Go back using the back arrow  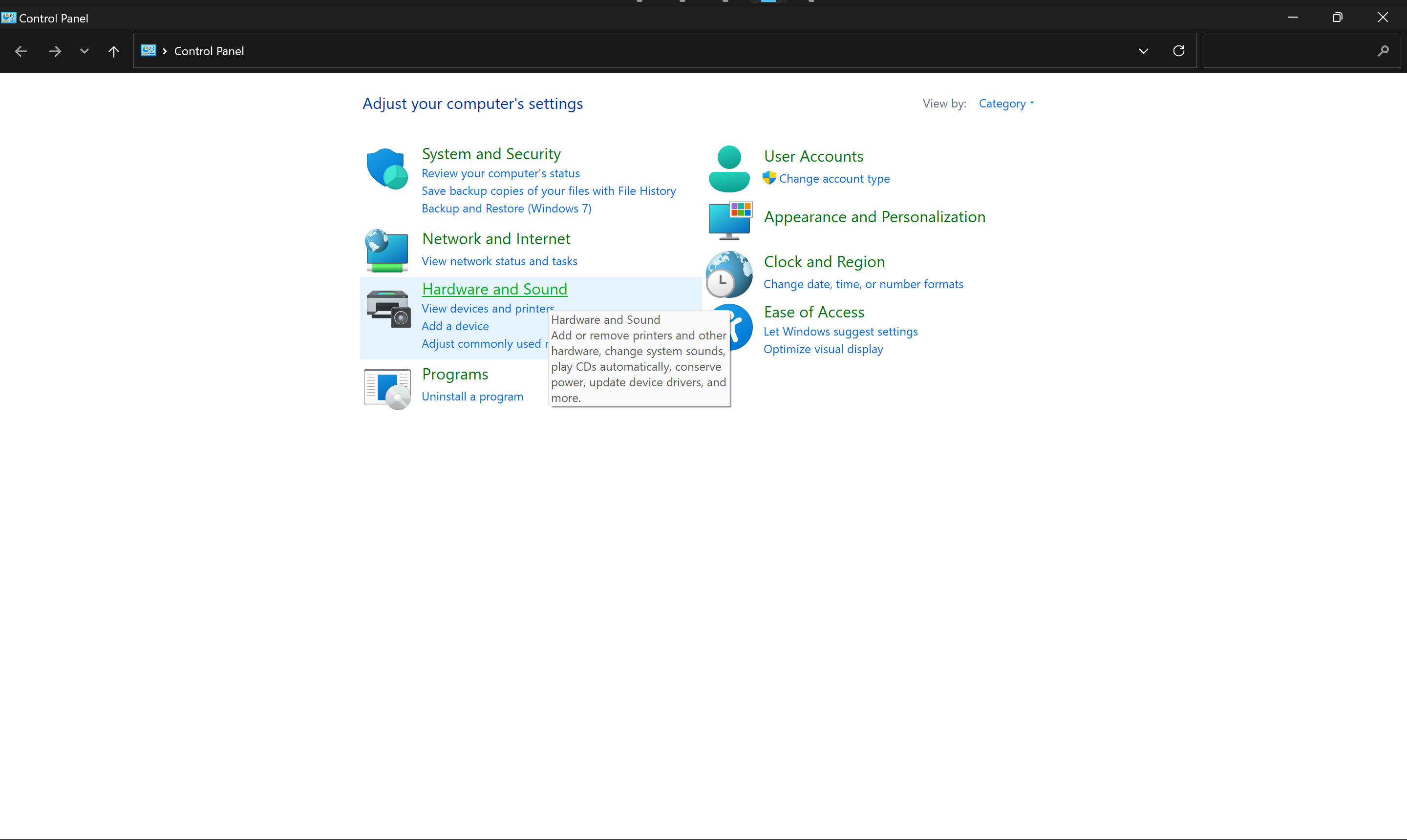click(x=21, y=51)
